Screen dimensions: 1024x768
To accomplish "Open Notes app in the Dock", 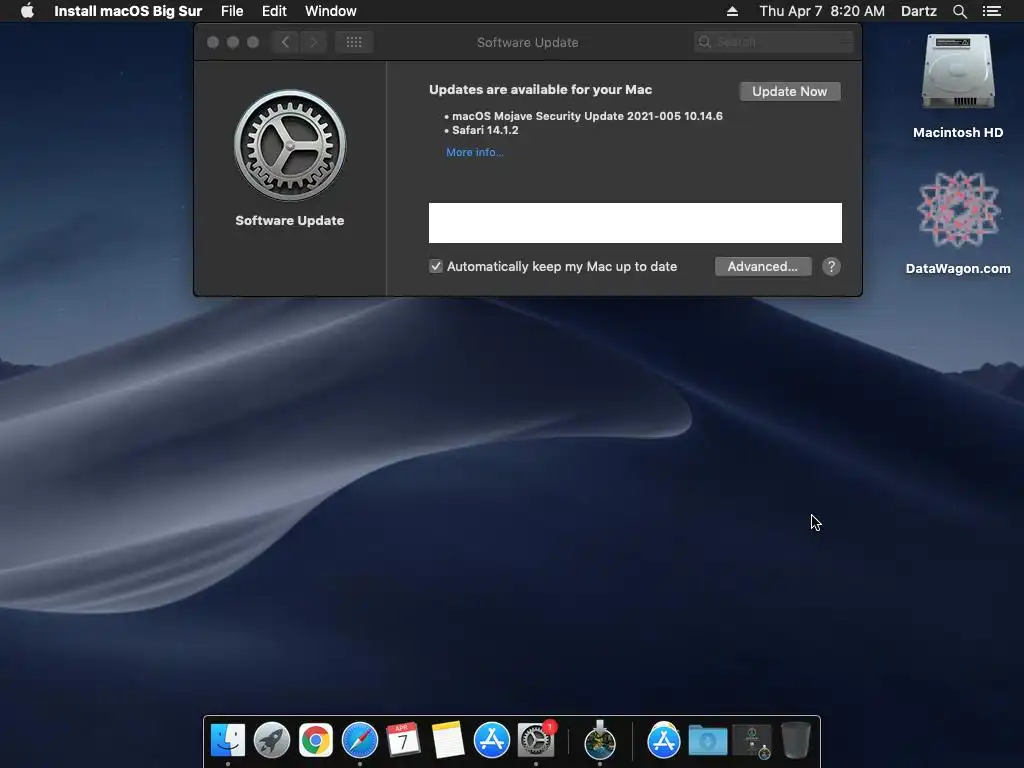I will tap(447, 741).
